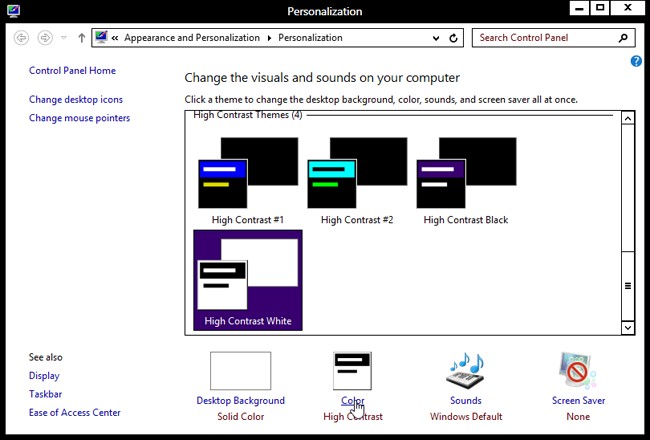Close the Personalization window
The height and width of the screenshot is (440, 650).
(628, 8)
